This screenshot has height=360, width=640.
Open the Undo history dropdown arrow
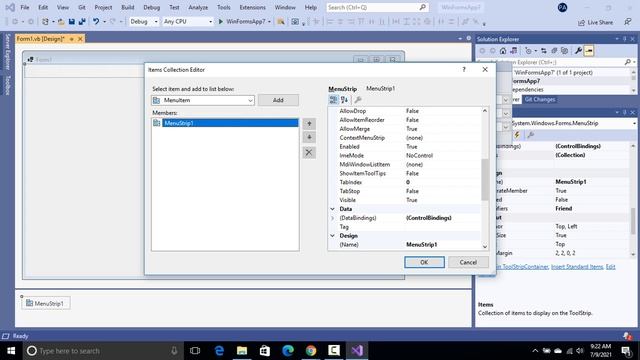[104, 22]
